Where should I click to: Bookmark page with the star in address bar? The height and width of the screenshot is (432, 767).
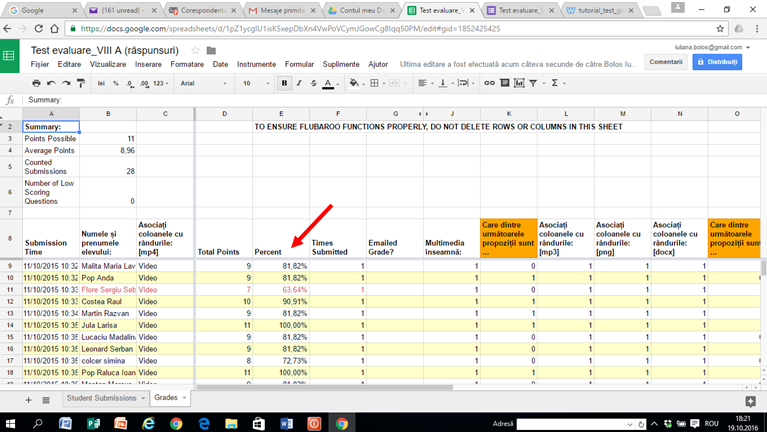point(720,28)
